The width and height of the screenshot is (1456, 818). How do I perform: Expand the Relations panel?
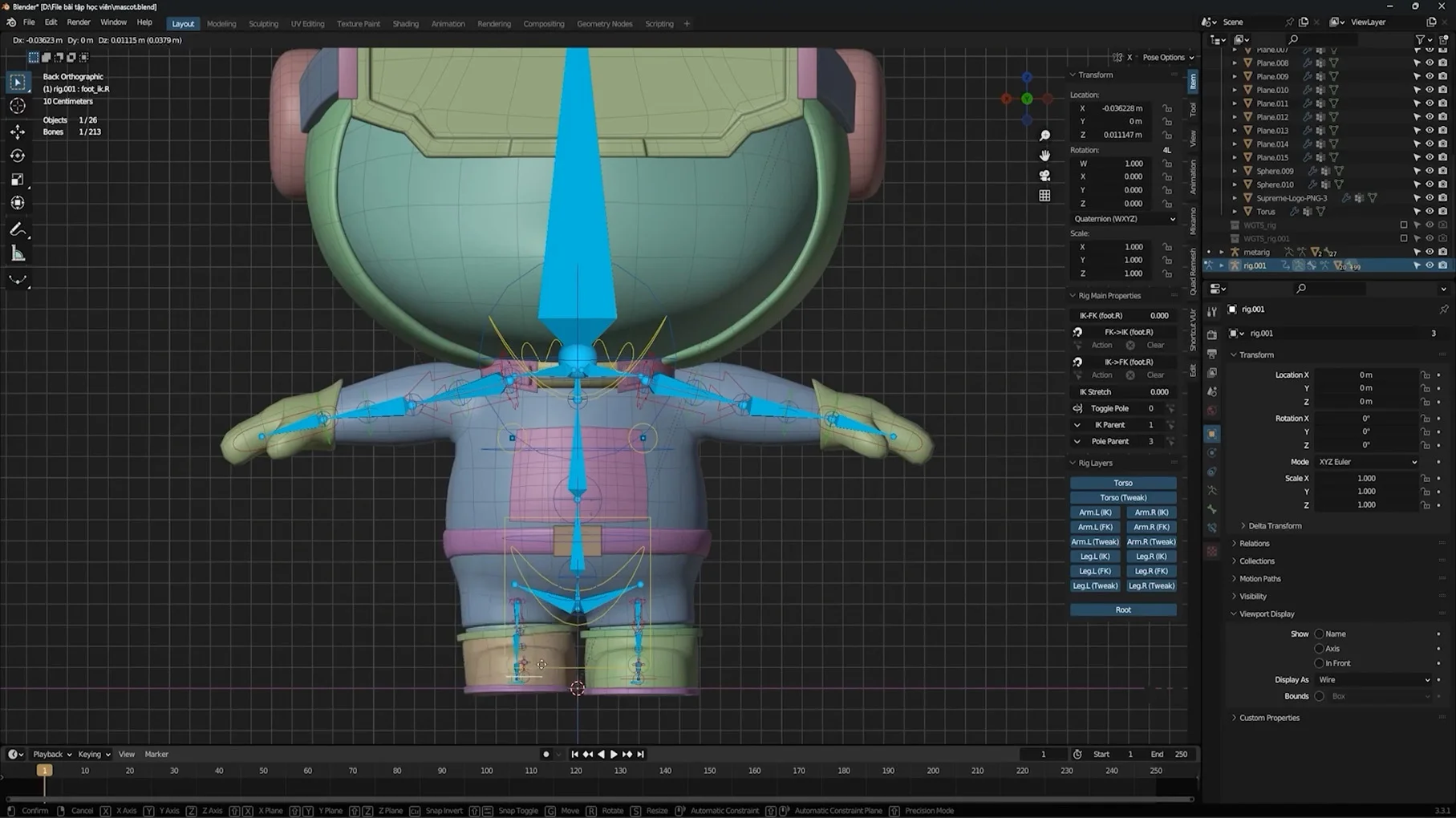pos(1254,544)
